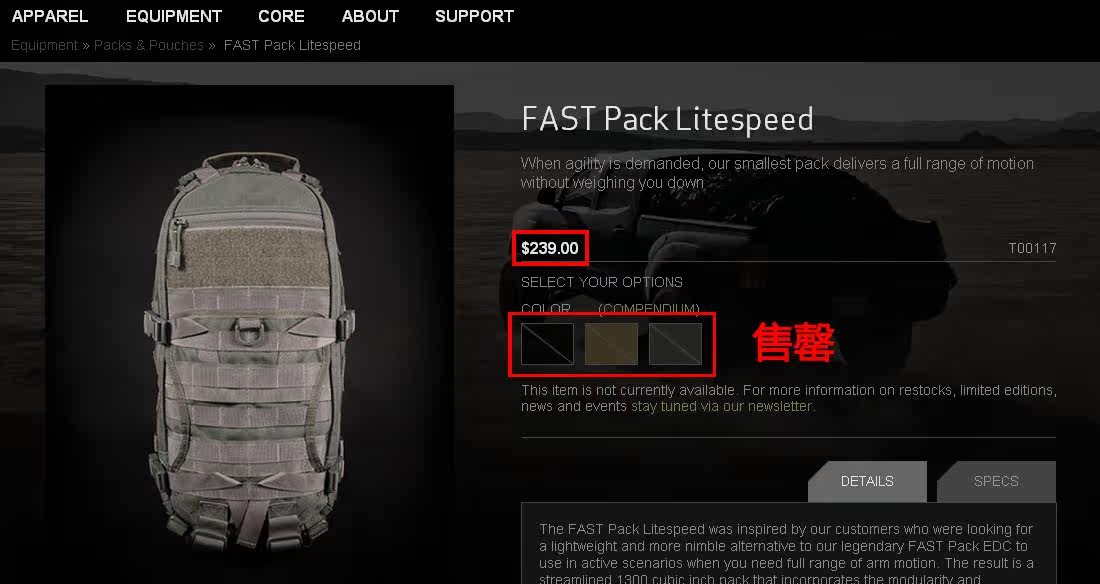Screen dimensions: 1100x584
Task: Open the EQUIPMENT navigation menu
Action: (x=174, y=16)
